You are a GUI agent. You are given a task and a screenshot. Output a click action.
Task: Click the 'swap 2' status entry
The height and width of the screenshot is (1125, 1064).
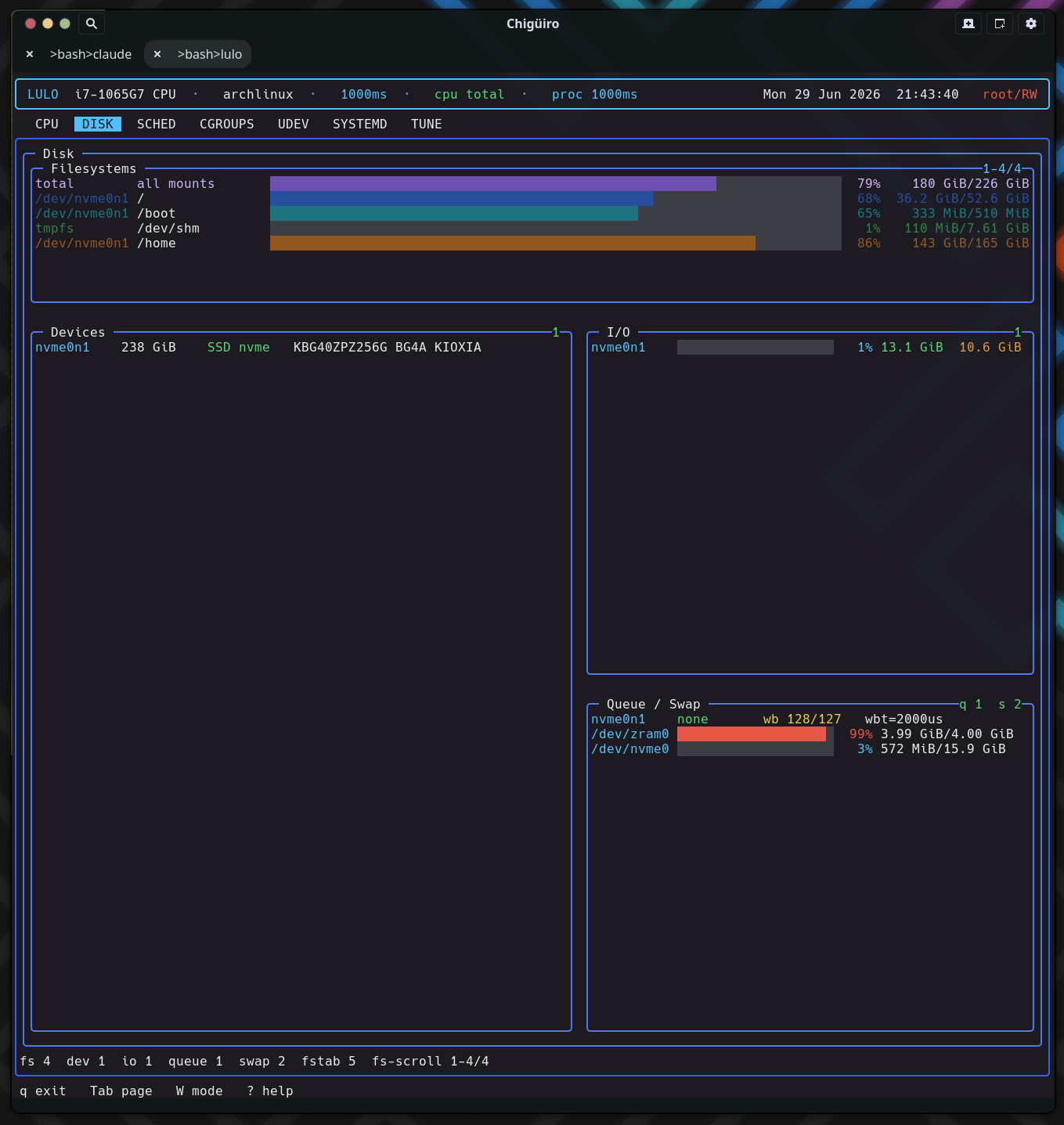[x=262, y=1061]
